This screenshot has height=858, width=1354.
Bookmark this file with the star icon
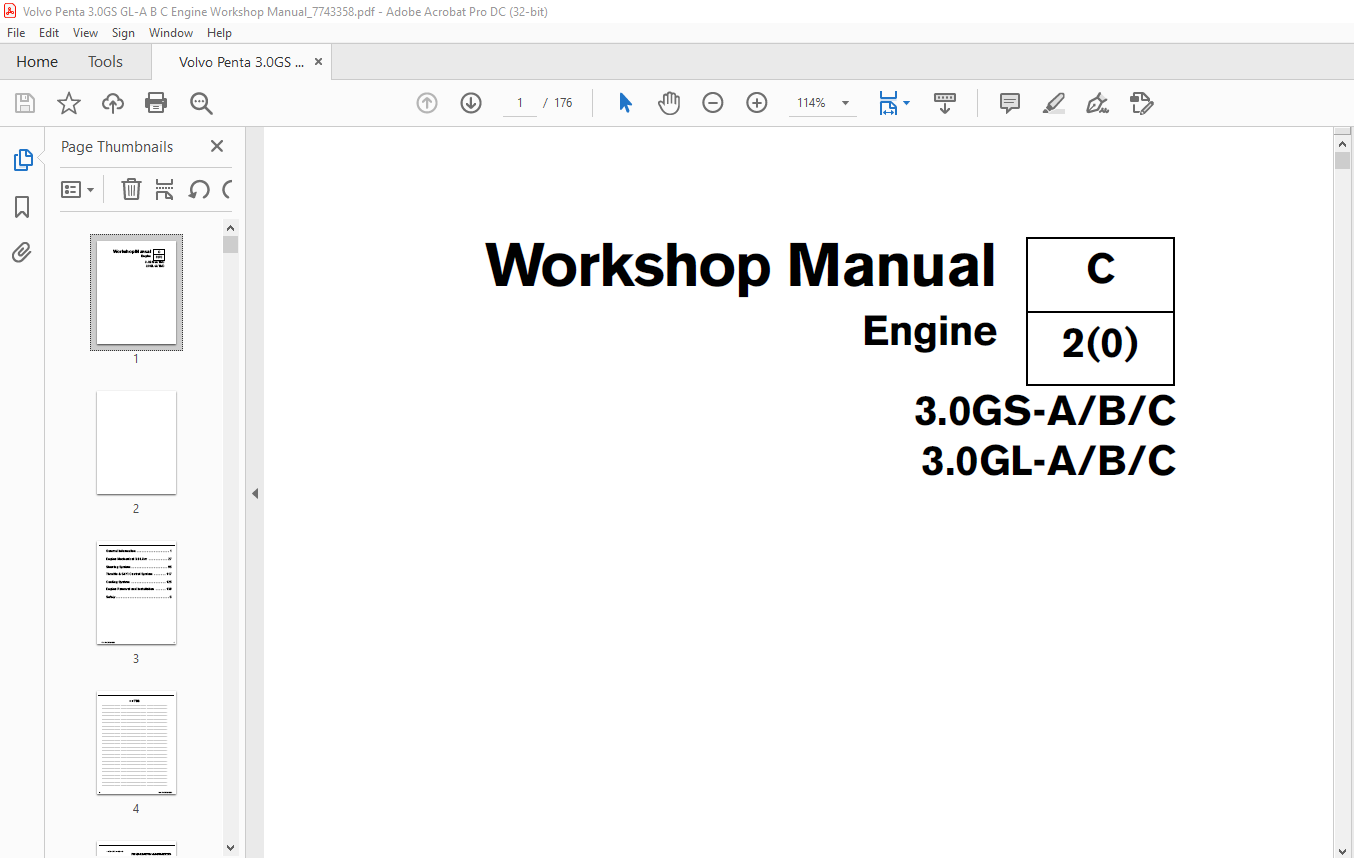(68, 103)
